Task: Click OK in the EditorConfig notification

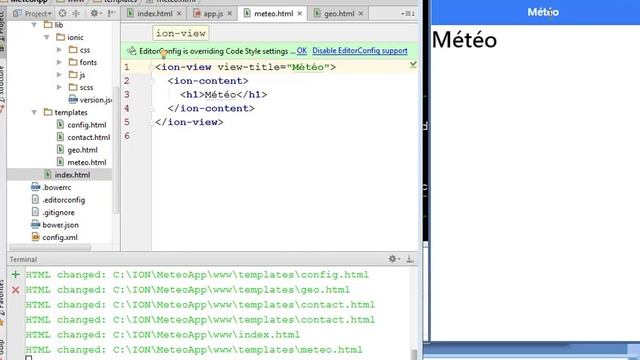Action: [x=302, y=51]
